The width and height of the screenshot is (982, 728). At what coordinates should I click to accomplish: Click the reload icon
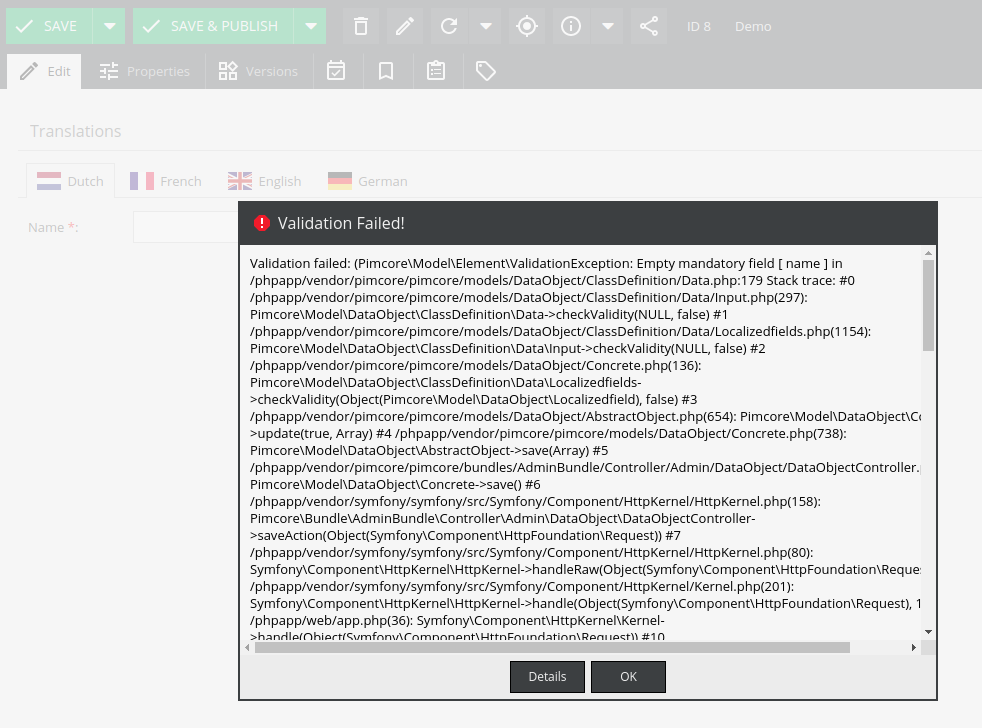point(448,26)
